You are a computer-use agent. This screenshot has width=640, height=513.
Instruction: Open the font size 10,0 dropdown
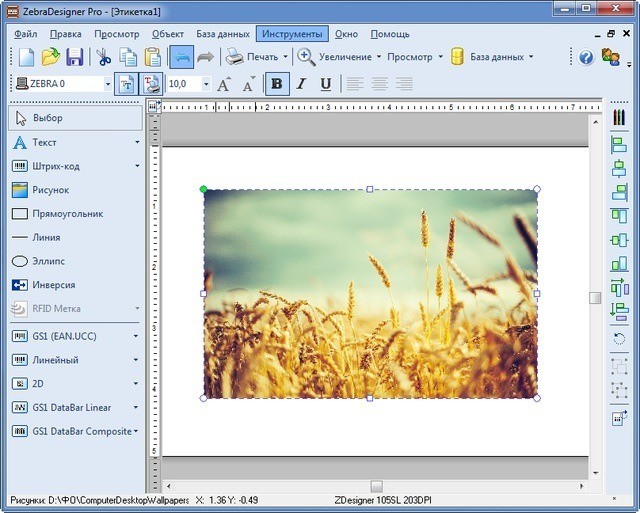pyautogui.click(x=206, y=84)
